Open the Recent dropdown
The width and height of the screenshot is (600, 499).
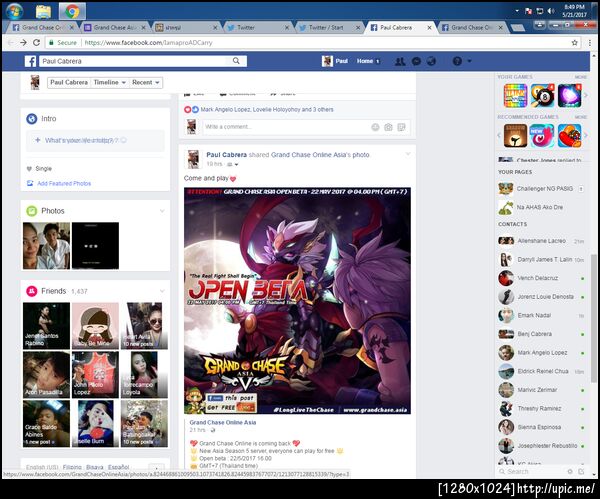145,82
